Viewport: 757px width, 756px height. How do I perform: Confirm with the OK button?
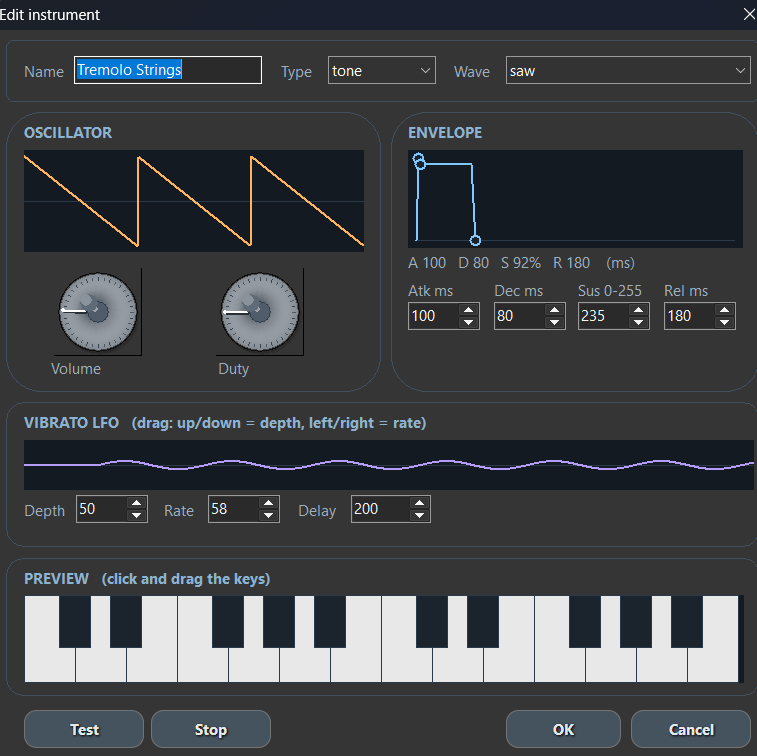point(563,729)
